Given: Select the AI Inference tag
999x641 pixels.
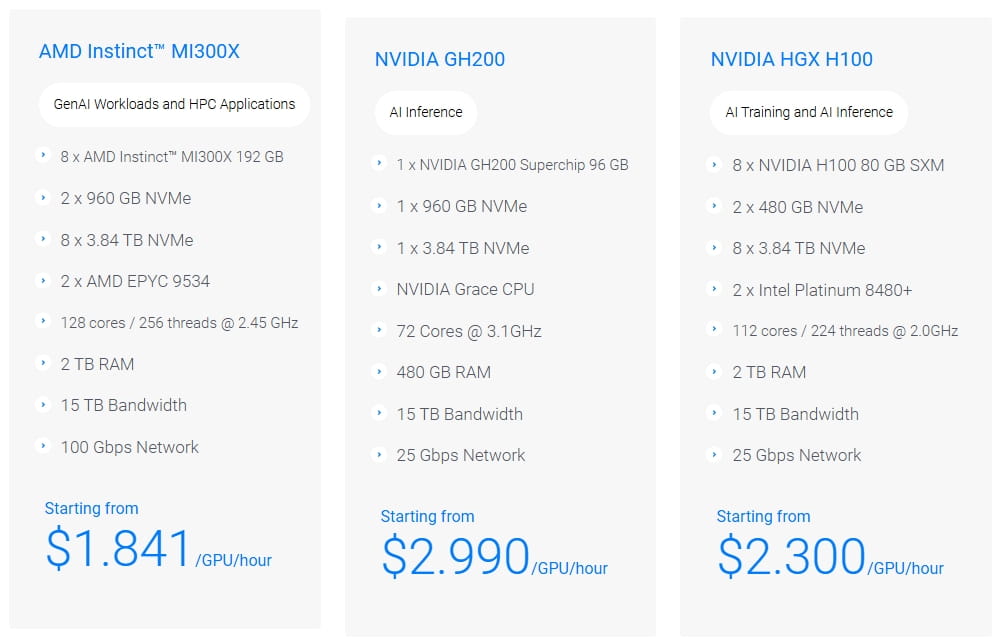Looking at the screenshot, I should 426,112.
